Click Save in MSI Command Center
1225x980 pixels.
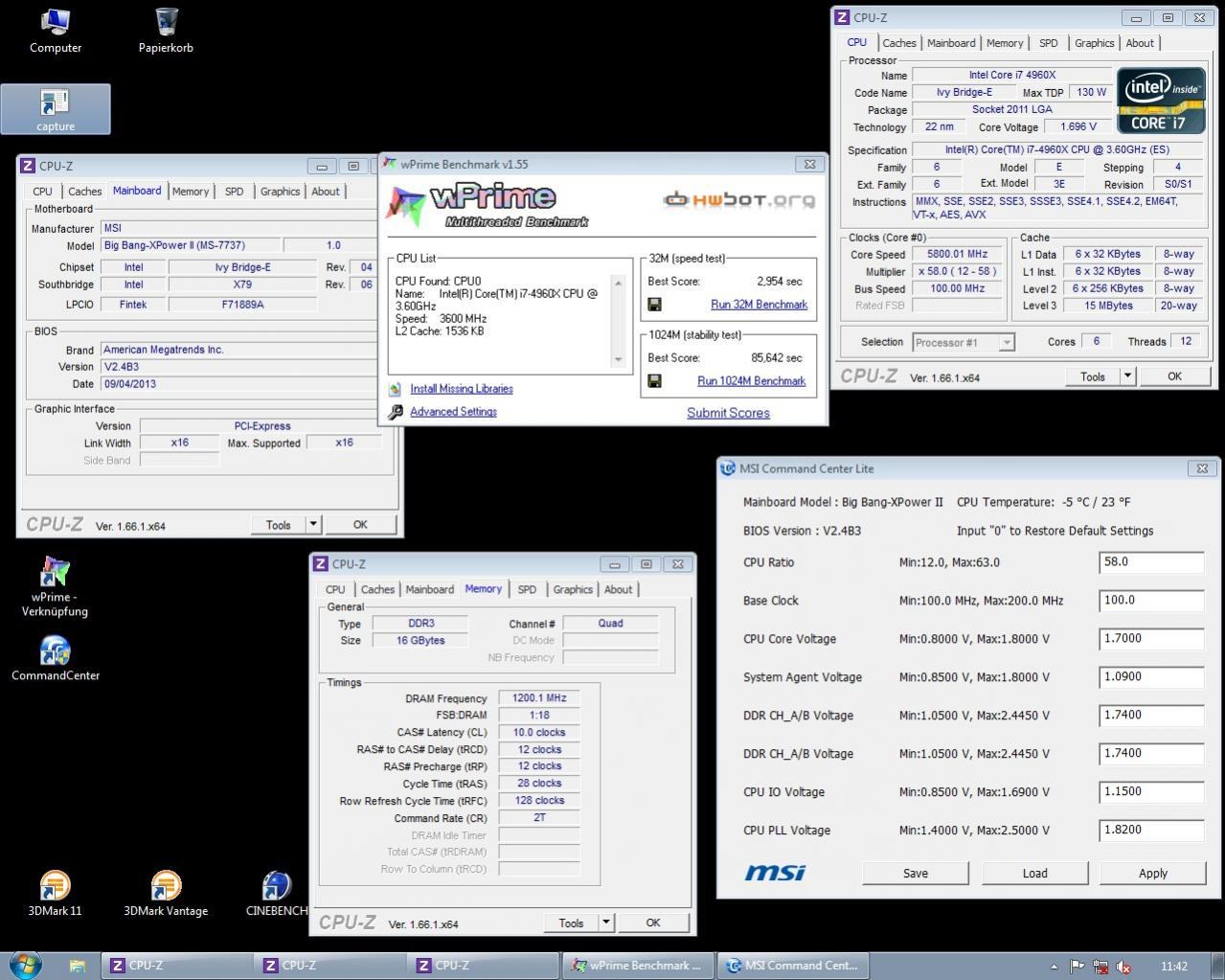click(x=916, y=873)
